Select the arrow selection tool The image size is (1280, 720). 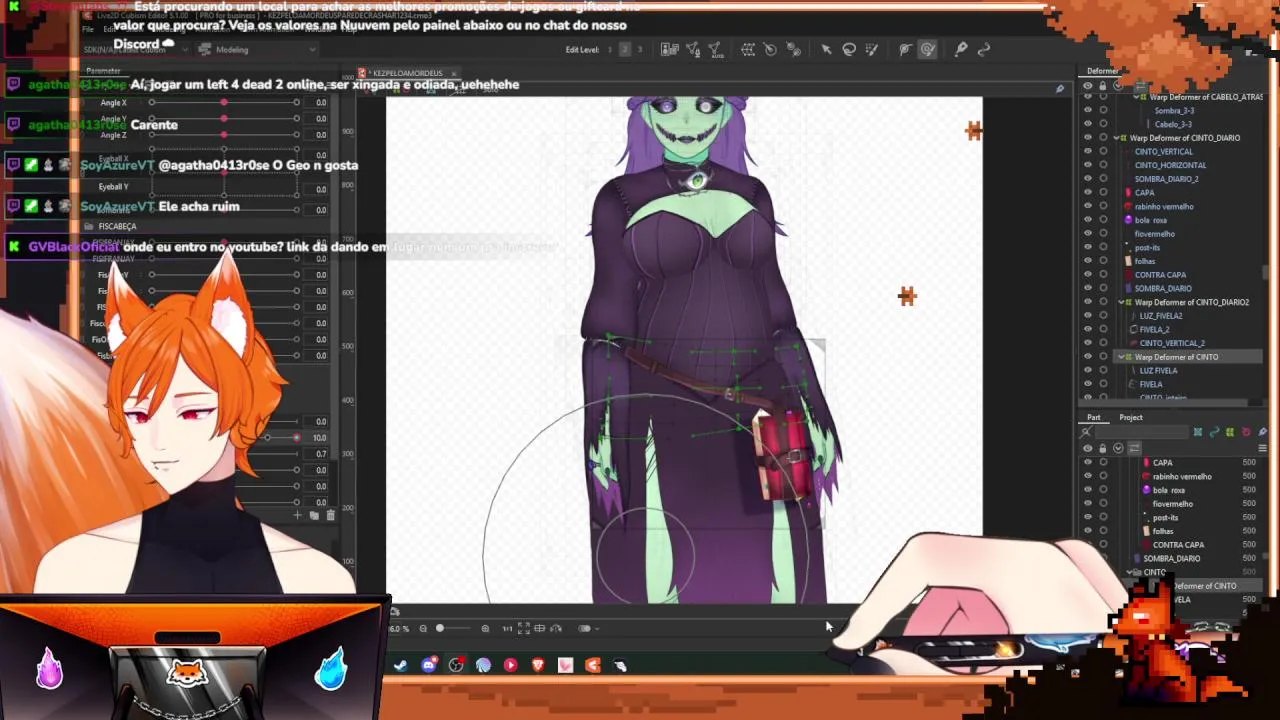pos(826,49)
